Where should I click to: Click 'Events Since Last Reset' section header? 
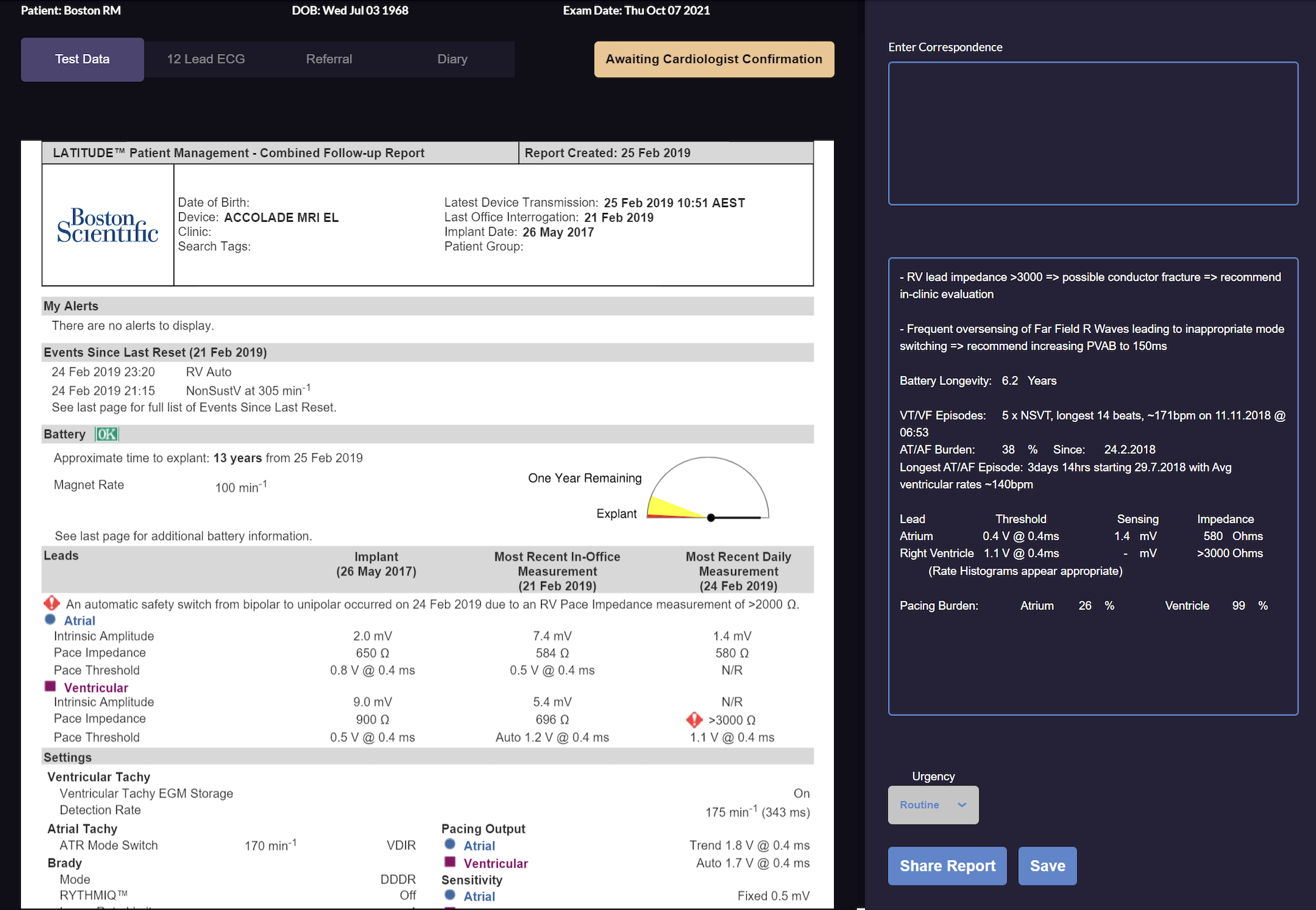(x=427, y=352)
